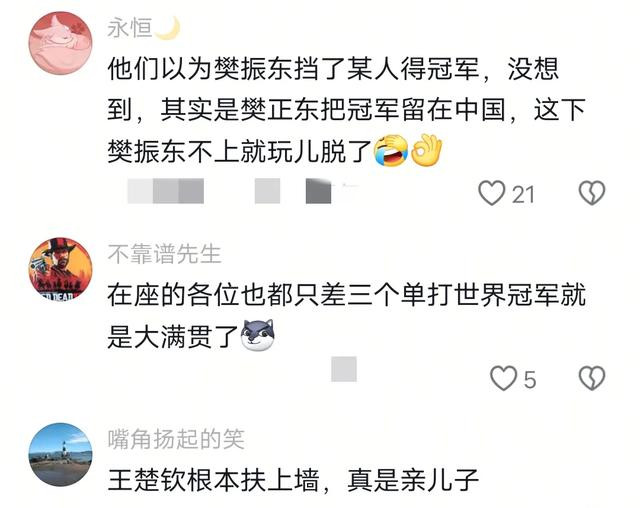
Task: Visit the profile via username 永恒
Action: click(x=130, y=28)
